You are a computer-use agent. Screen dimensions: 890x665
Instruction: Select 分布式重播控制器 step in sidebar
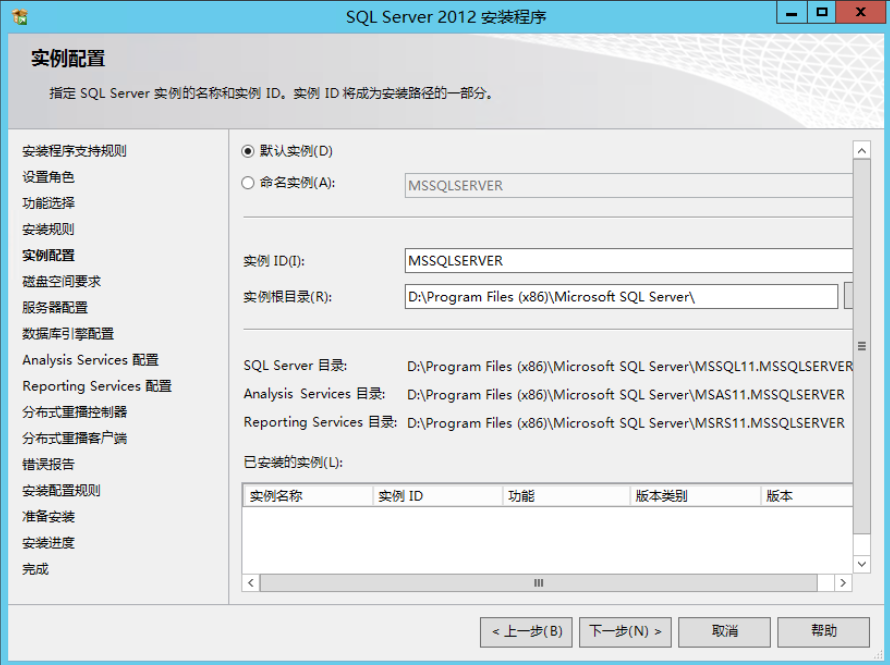(x=74, y=412)
